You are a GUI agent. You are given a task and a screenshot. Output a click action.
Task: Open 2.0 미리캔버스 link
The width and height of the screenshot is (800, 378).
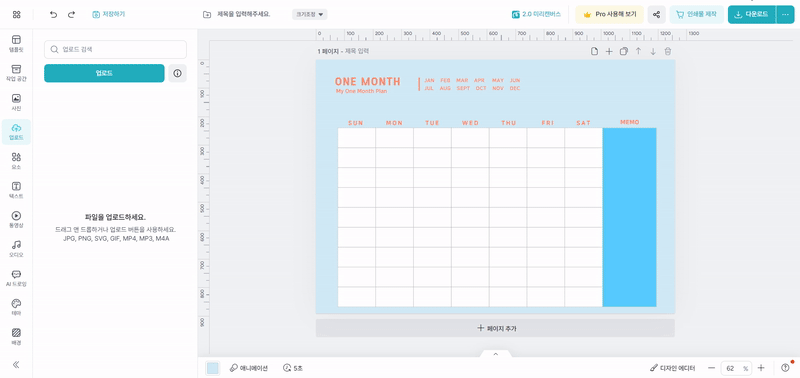pyautogui.click(x=536, y=14)
